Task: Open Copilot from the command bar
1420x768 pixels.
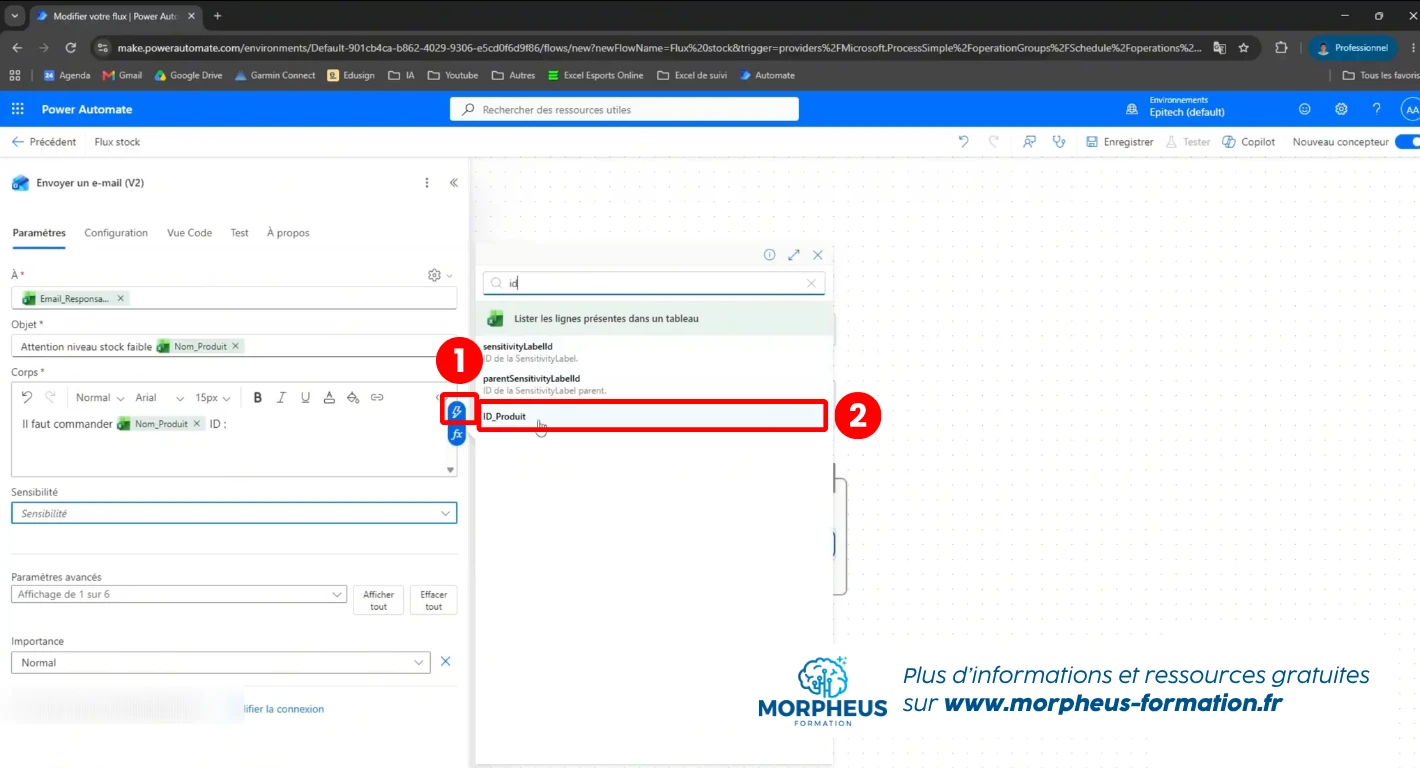Action: tap(1249, 142)
